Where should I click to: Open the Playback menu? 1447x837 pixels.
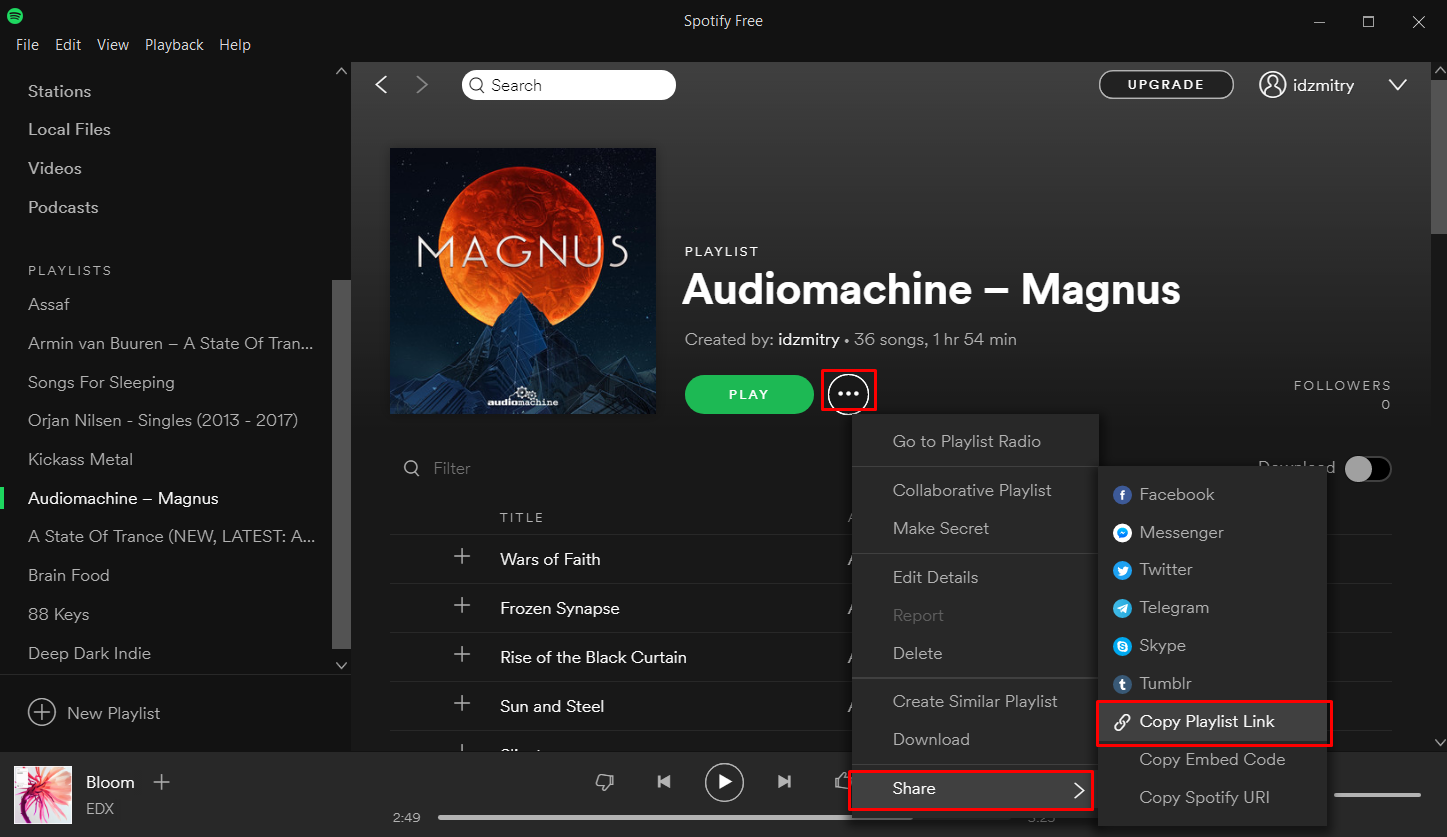tap(174, 45)
